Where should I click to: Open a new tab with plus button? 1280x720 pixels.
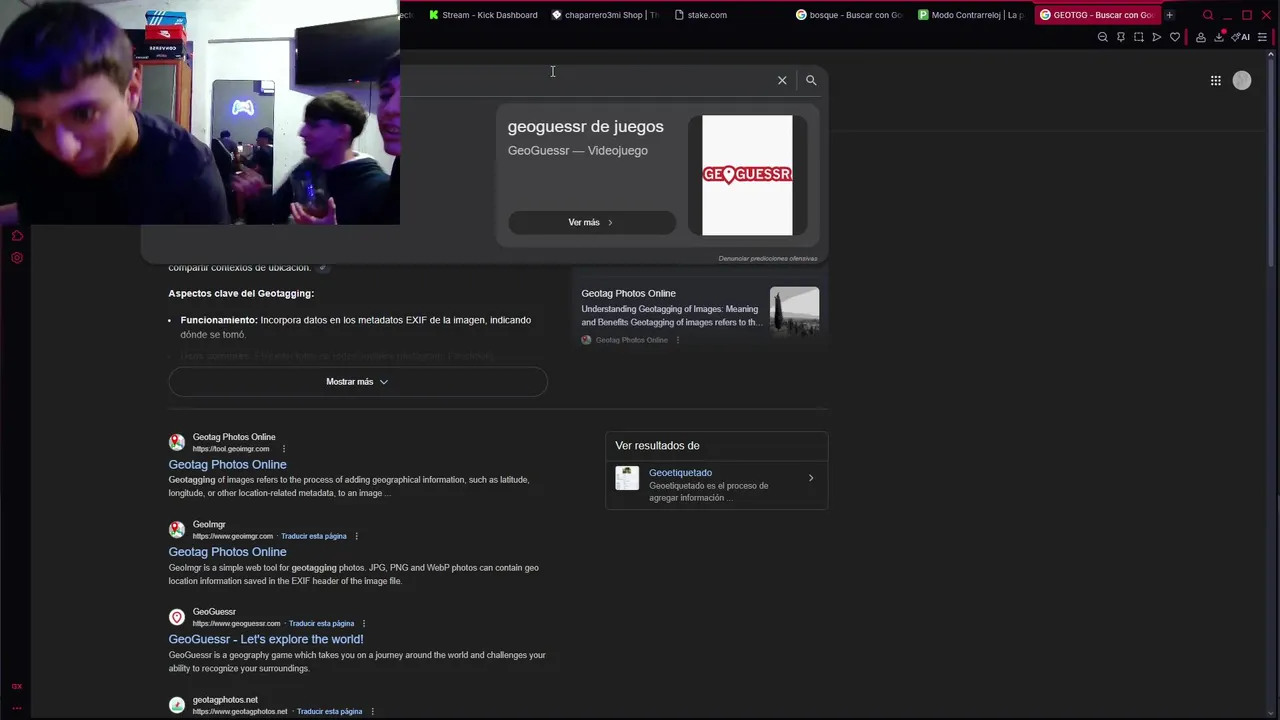tap(1169, 15)
